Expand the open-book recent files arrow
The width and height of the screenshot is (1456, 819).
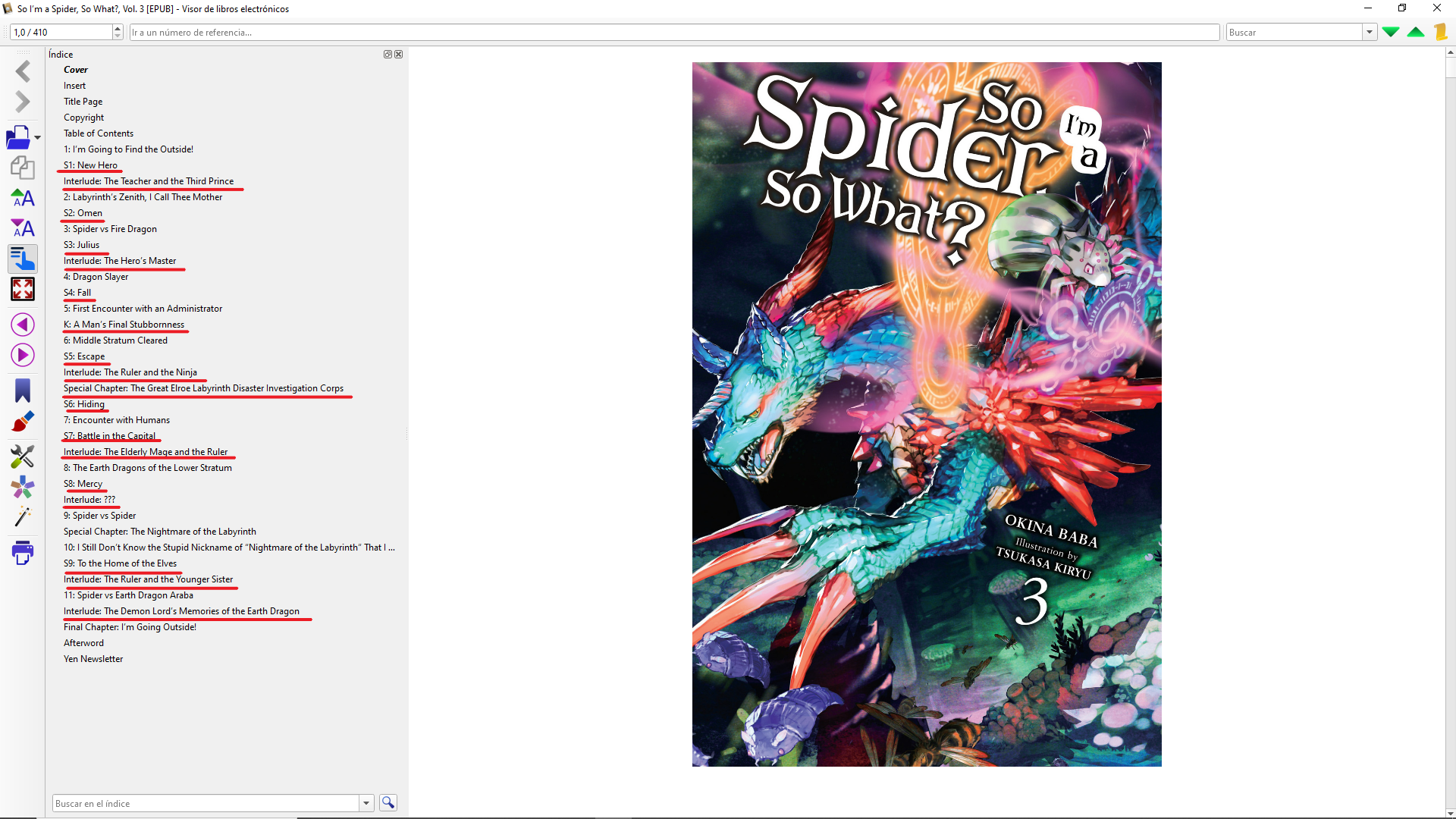click(37, 138)
